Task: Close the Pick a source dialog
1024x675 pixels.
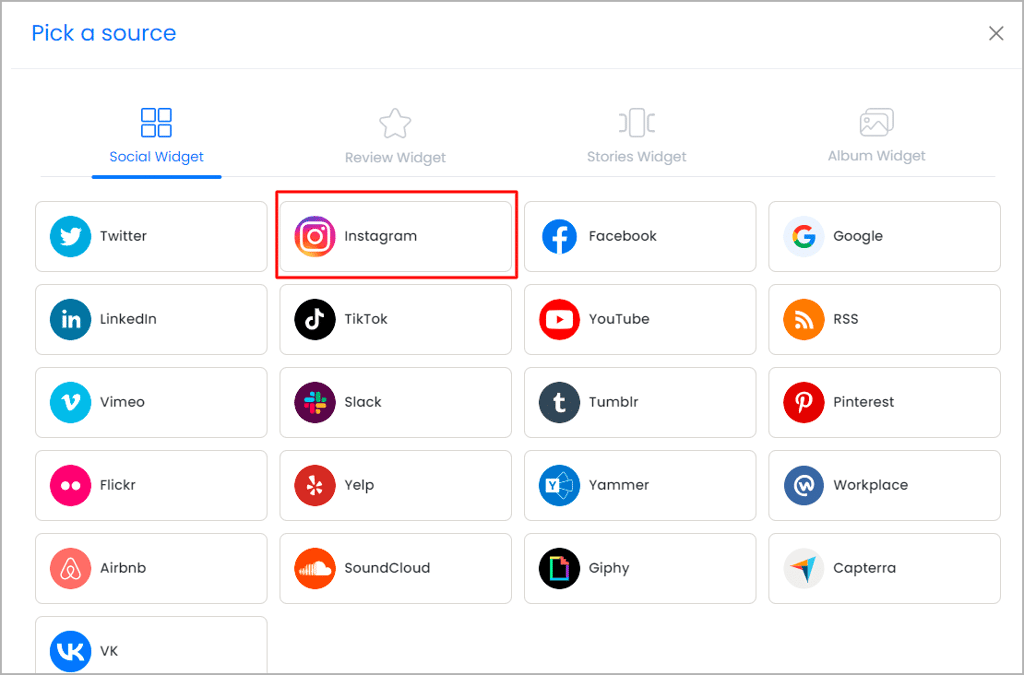Action: click(996, 33)
